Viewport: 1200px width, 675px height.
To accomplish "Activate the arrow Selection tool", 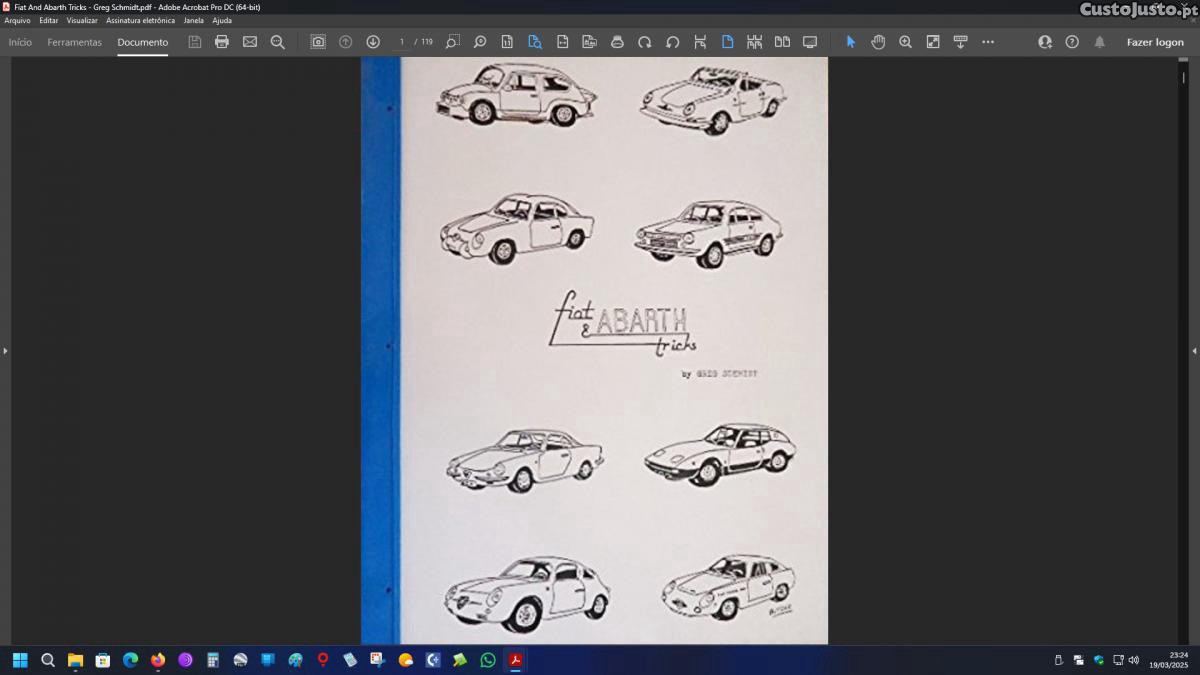I will pos(851,42).
